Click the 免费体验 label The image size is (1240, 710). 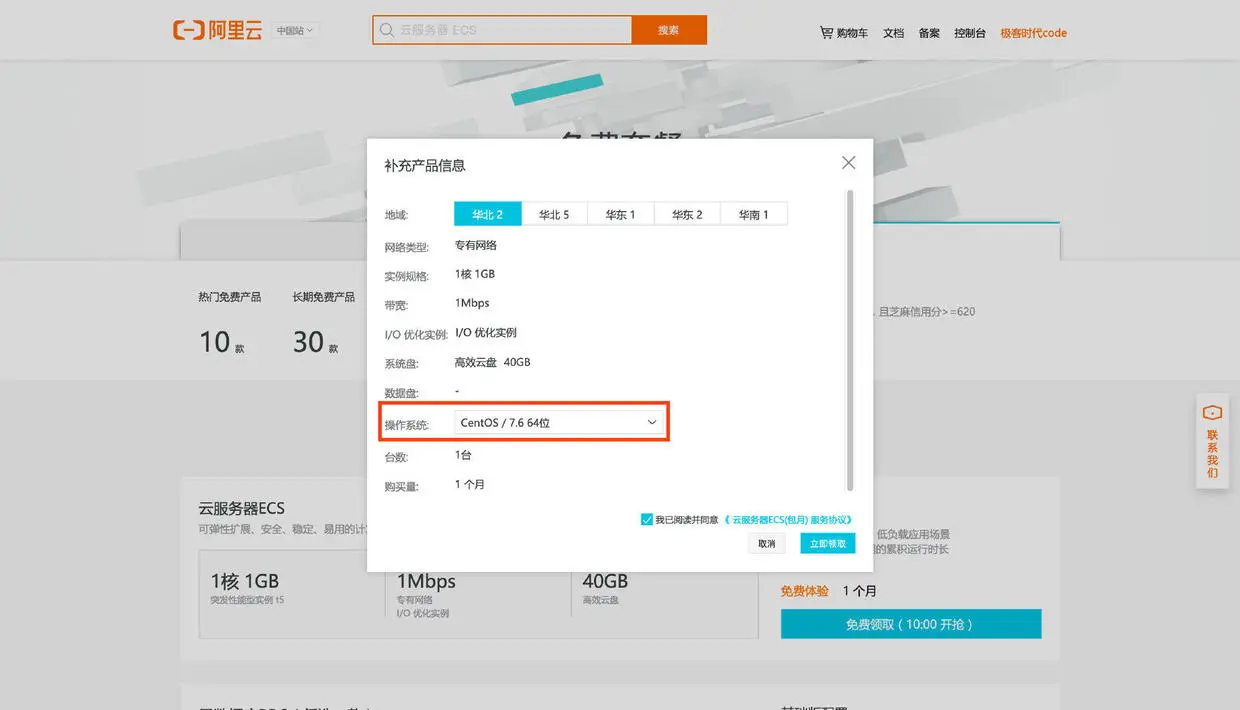[805, 591]
